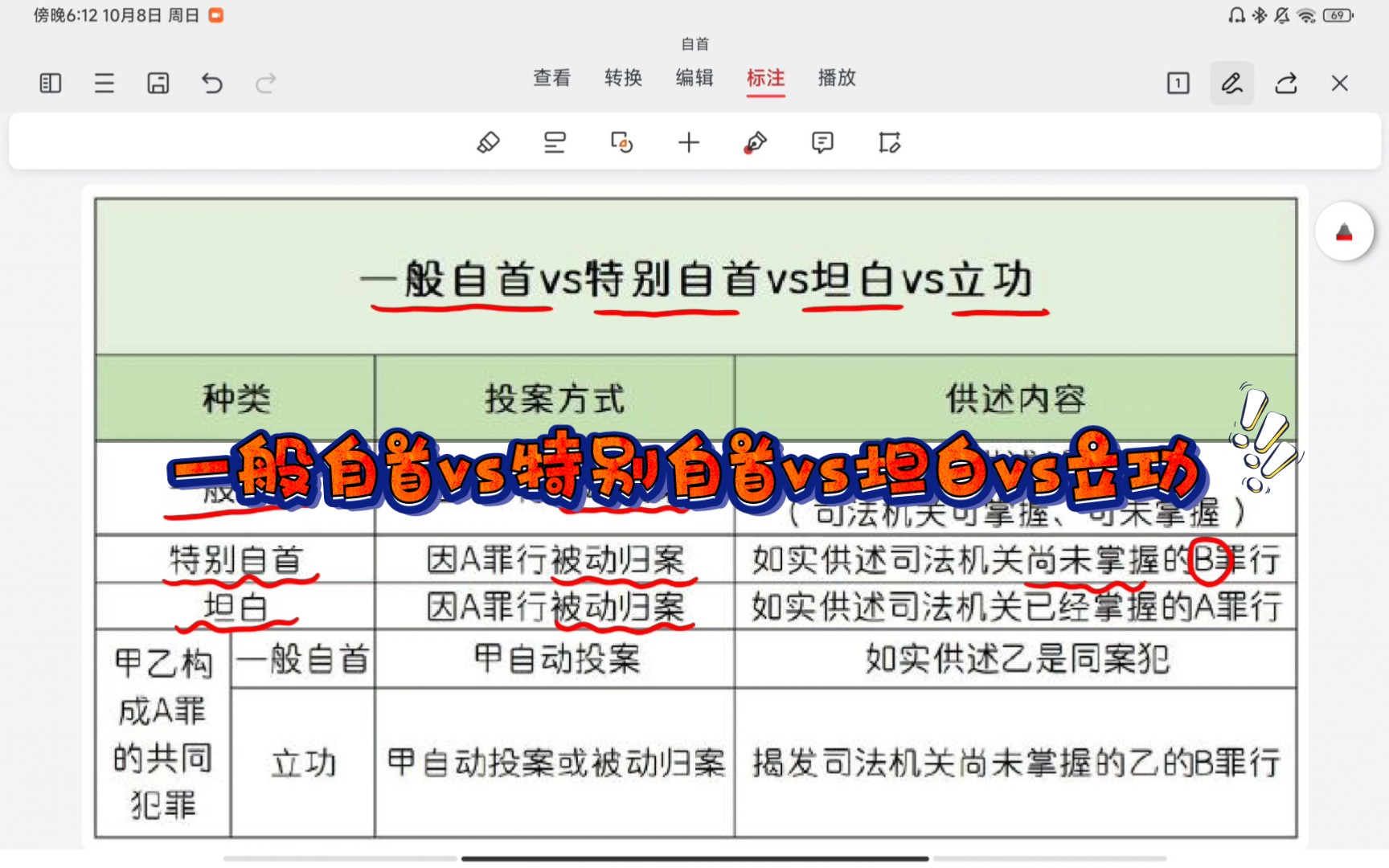Viewport: 1389px width, 868px height.
Task: Click the muted notification bell icon
Action: [x=1281, y=15]
